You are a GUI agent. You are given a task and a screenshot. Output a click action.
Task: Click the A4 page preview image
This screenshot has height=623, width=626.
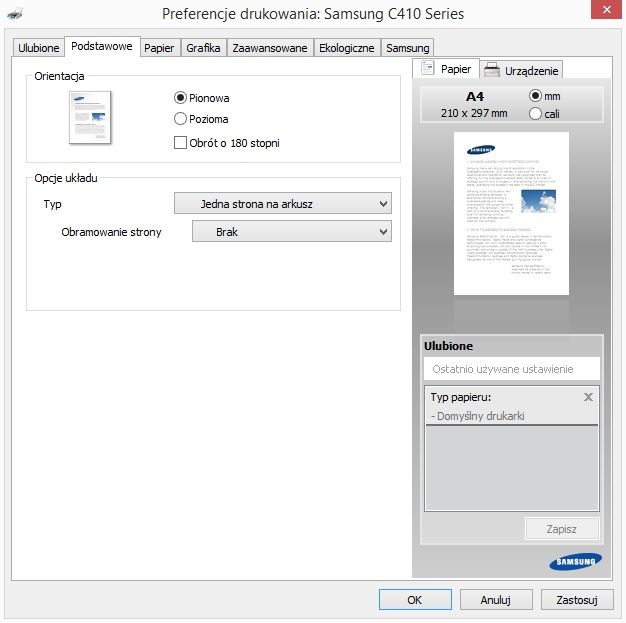(511, 213)
